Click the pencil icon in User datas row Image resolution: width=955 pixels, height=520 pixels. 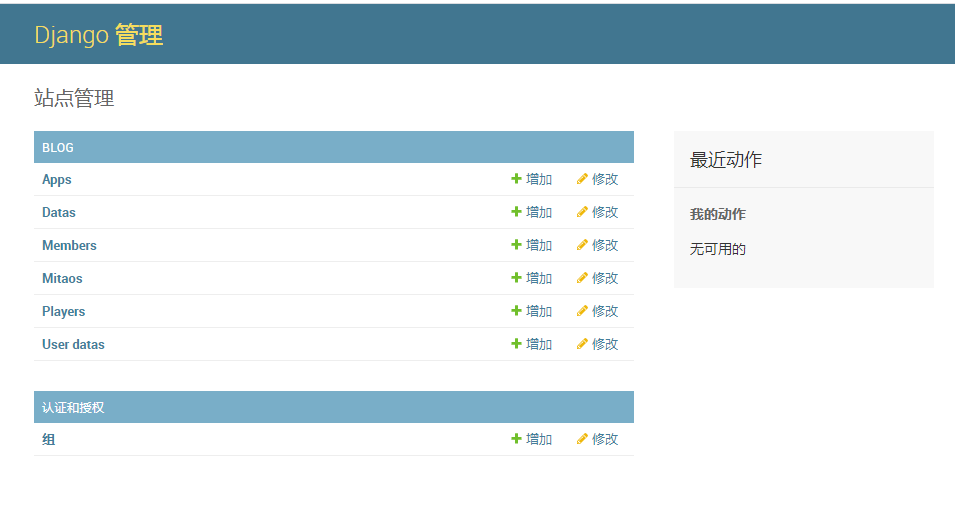582,343
